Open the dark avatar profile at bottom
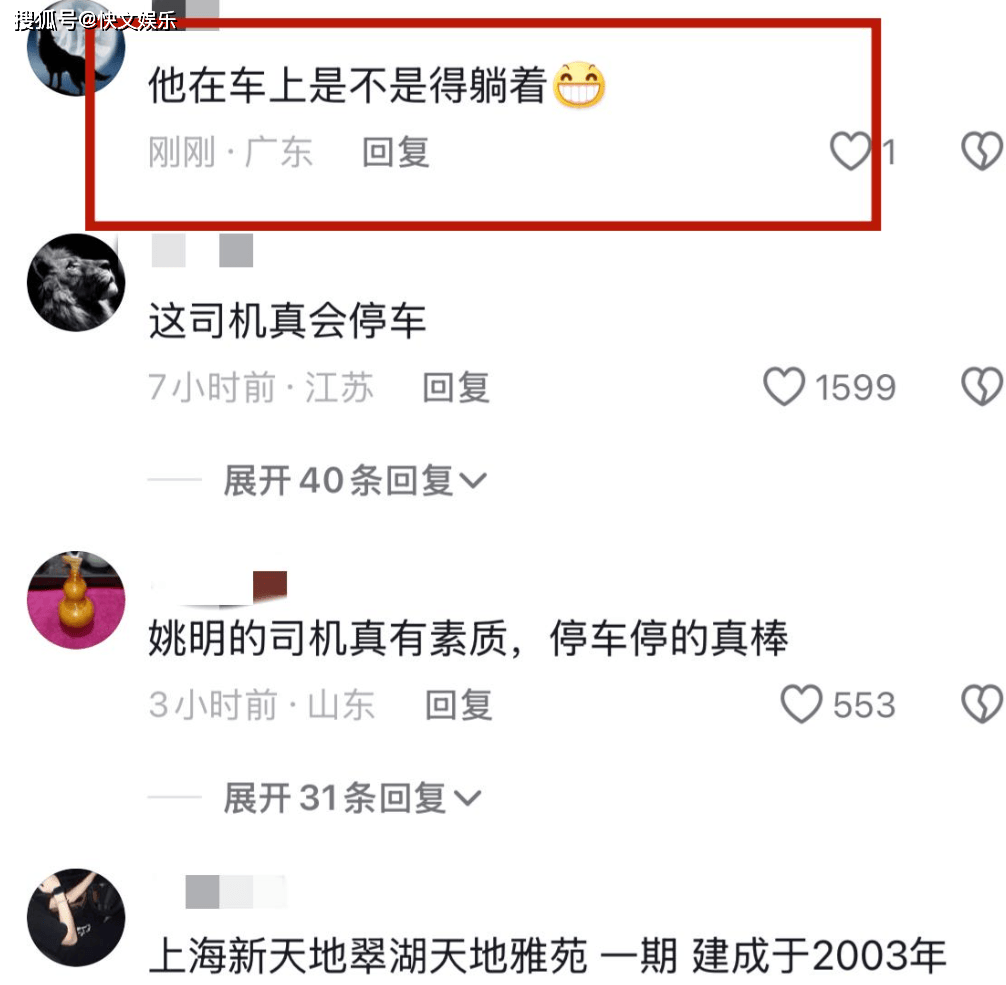 click(76, 918)
